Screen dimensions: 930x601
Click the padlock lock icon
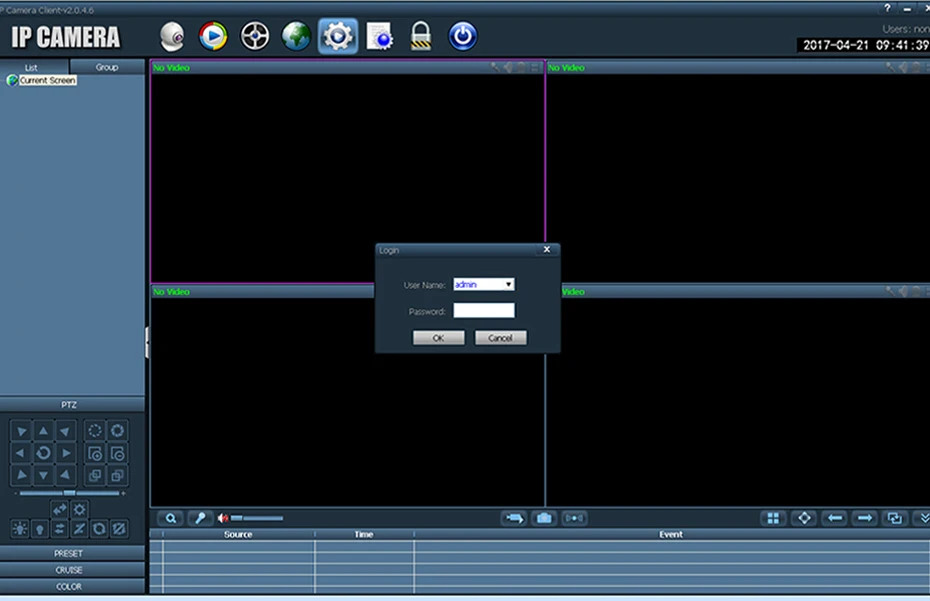(421, 36)
